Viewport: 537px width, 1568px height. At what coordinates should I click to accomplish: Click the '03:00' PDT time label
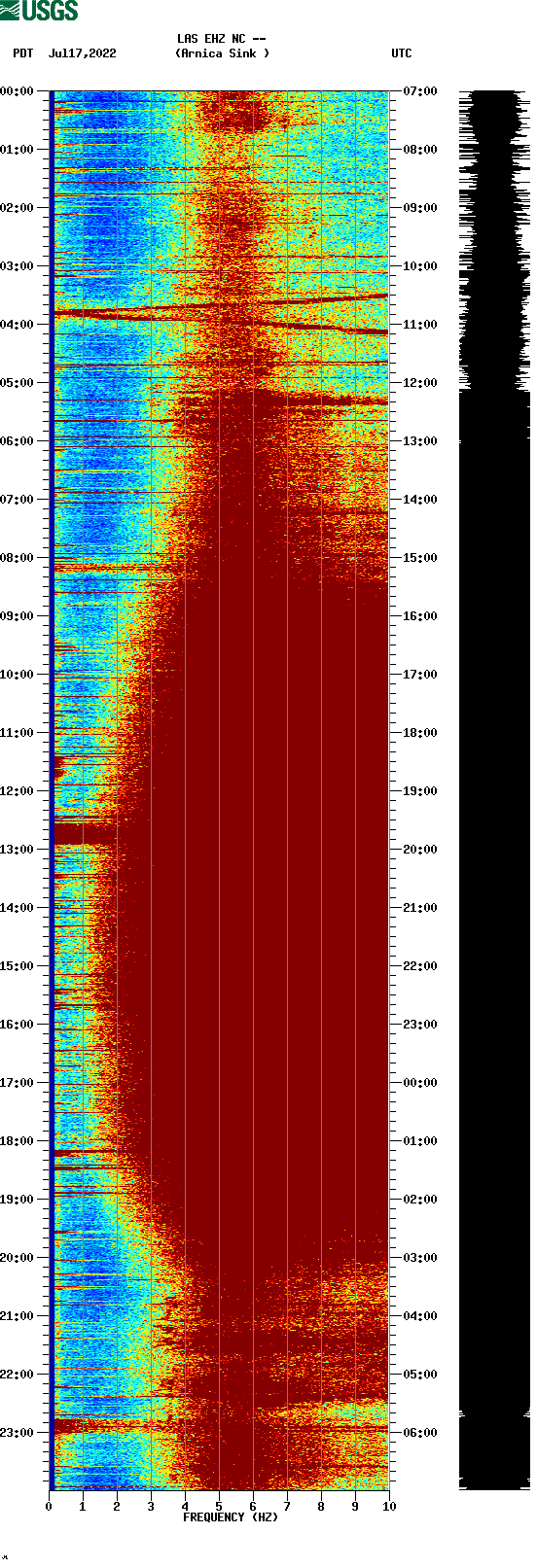18,266
